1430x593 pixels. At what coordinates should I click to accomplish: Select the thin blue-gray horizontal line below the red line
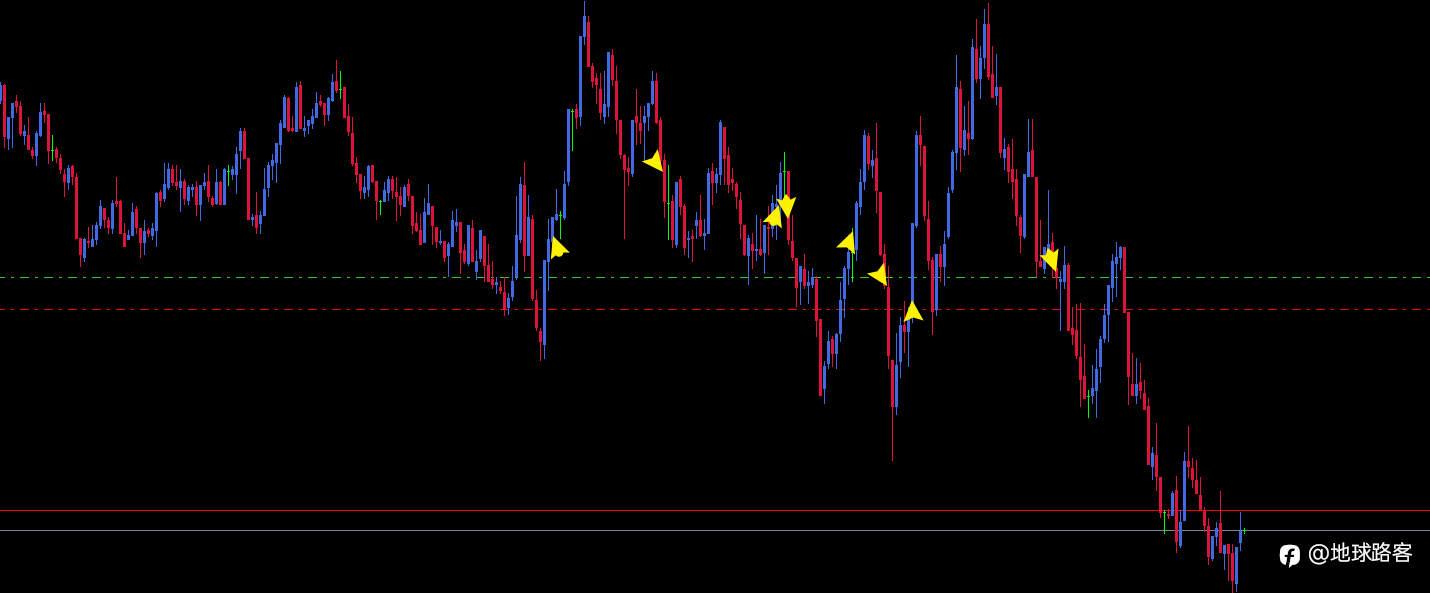(715, 531)
